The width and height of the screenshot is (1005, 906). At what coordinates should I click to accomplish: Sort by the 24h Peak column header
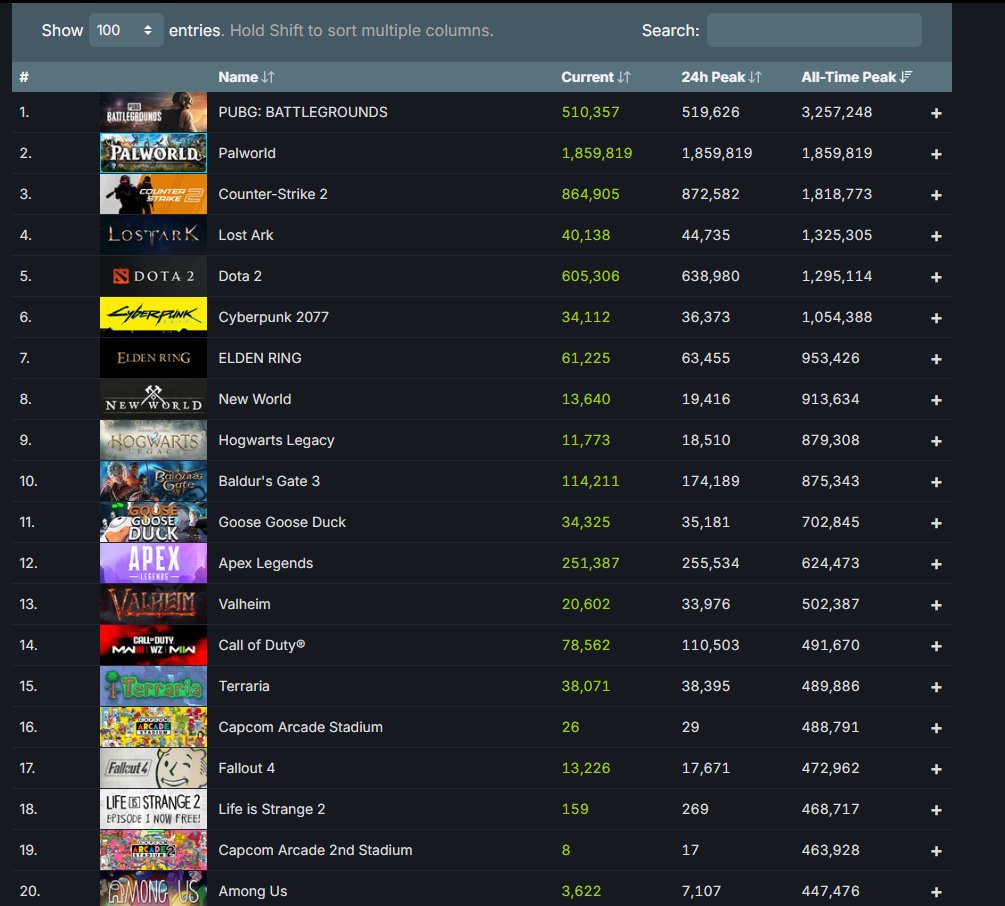click(x=721, y=77)
